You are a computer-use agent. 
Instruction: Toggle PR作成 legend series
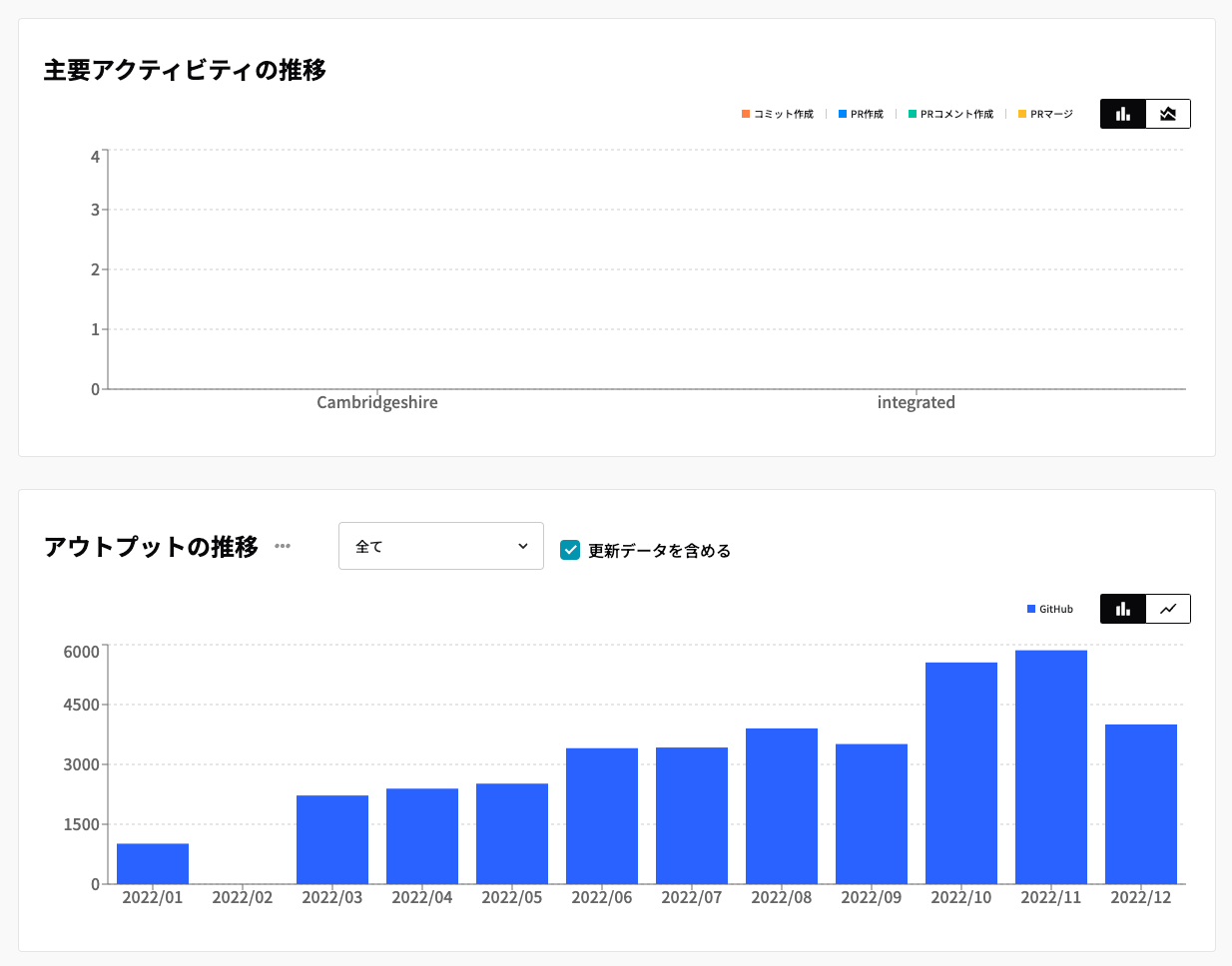(861, 114)
